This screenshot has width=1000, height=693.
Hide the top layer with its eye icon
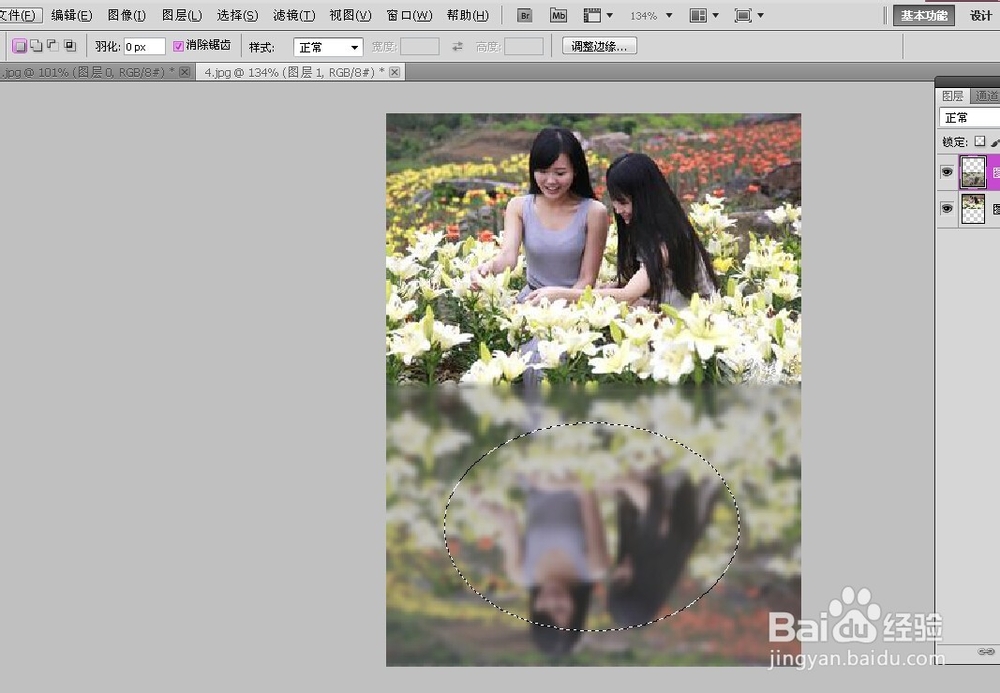coord(947,171)
